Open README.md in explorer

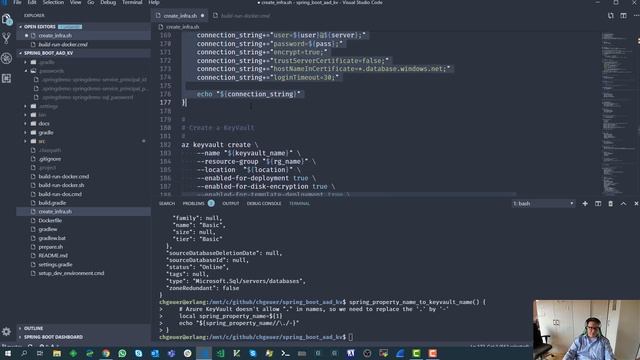pyautogui.click(x=83, y=256)
